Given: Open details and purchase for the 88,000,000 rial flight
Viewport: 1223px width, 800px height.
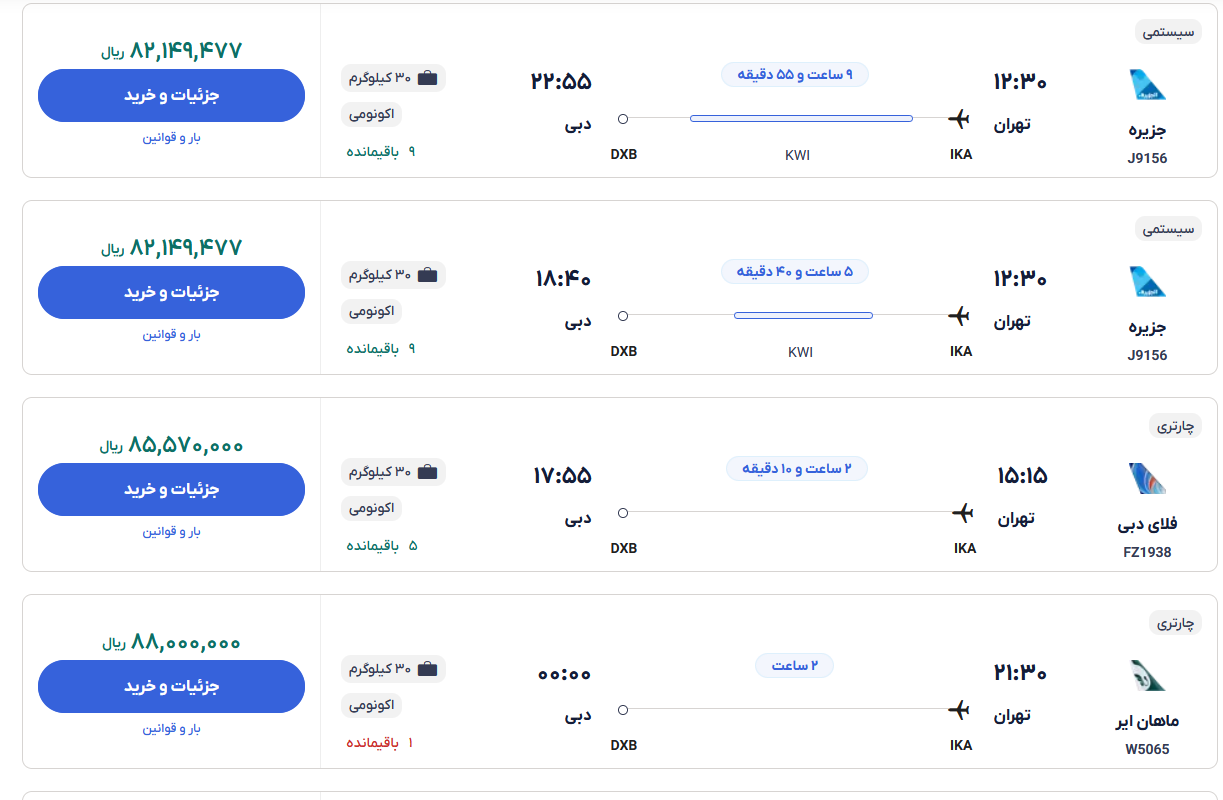Looking at the screenshot, I should [x=171, y=687].
